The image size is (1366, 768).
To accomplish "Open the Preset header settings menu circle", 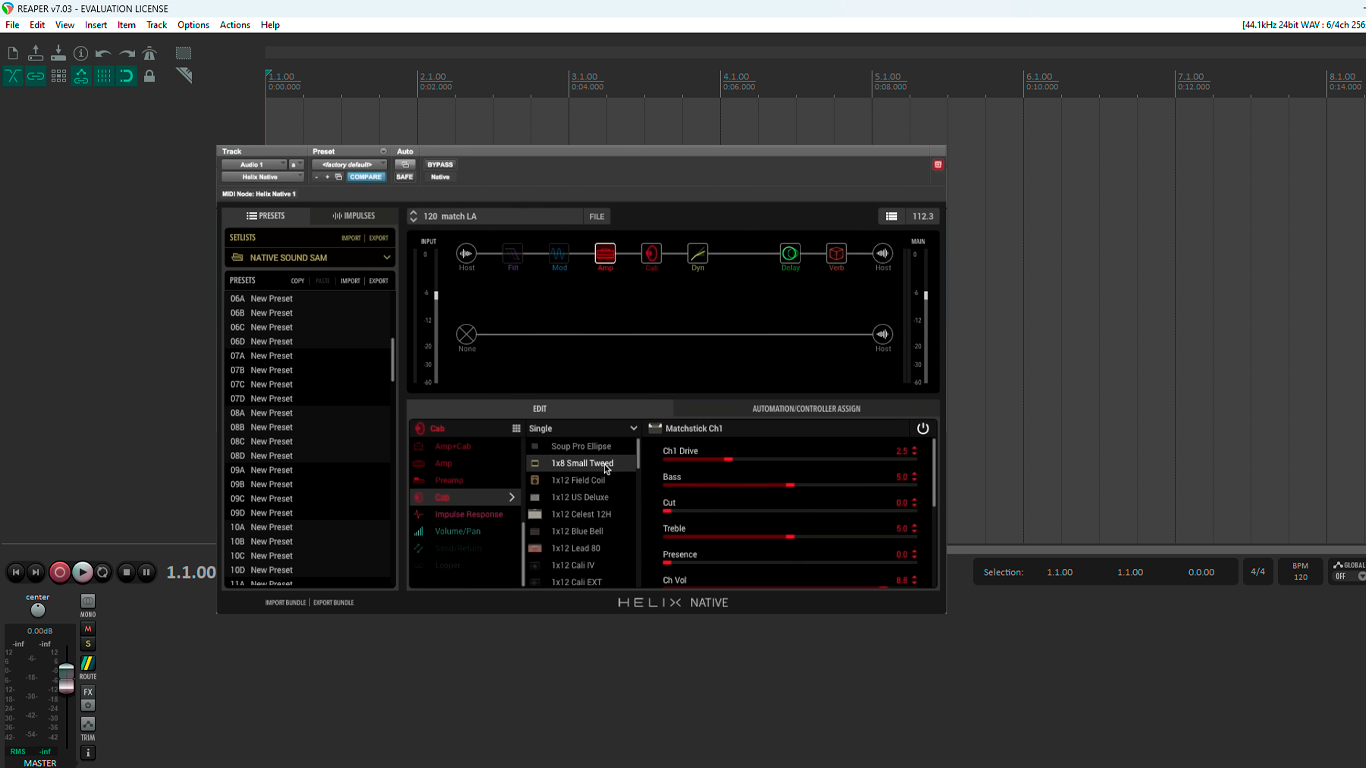I will click(x=383, y=152).
